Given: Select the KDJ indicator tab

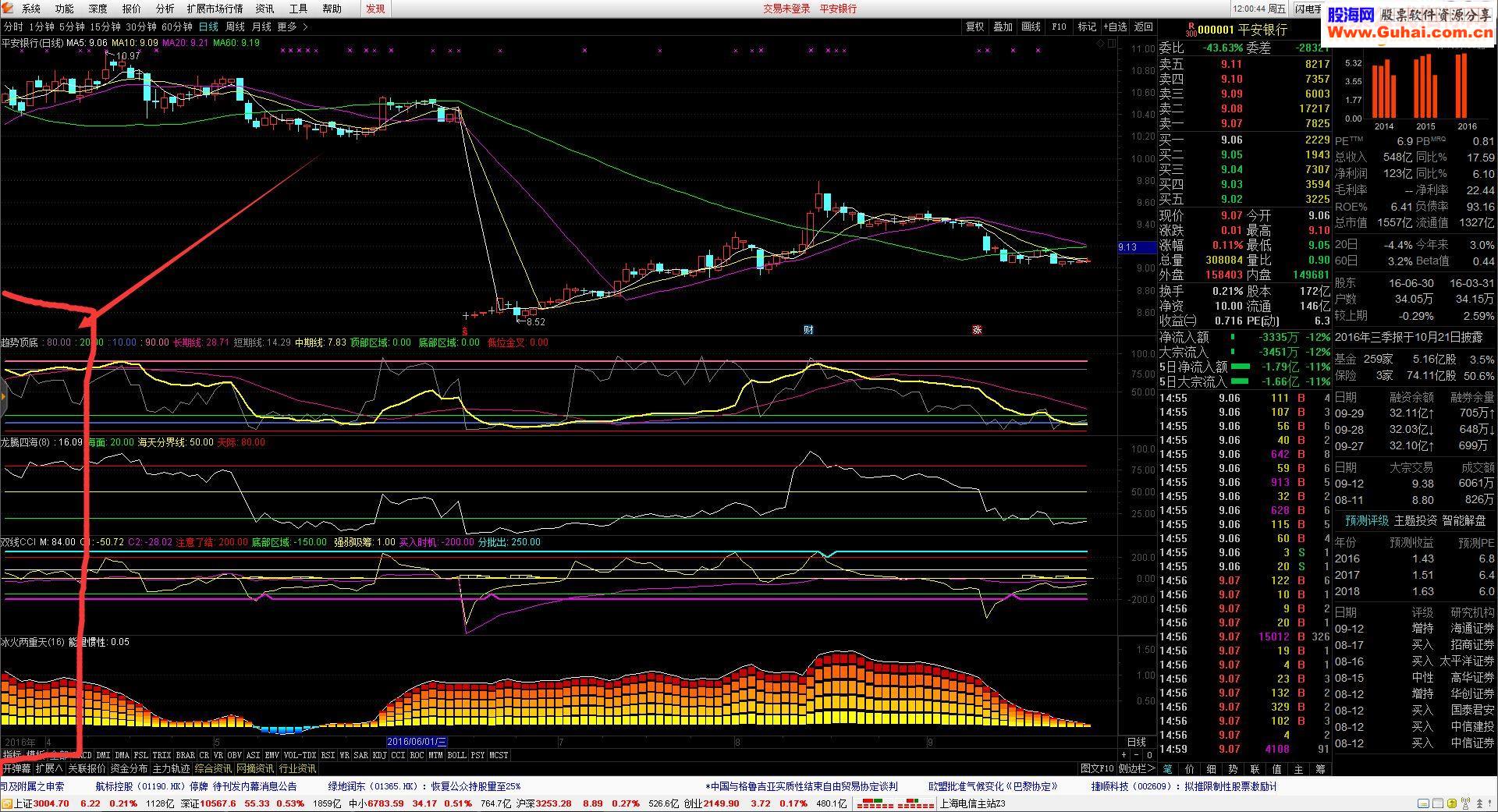Looking at the screenshot, I should tap(379, 755).
